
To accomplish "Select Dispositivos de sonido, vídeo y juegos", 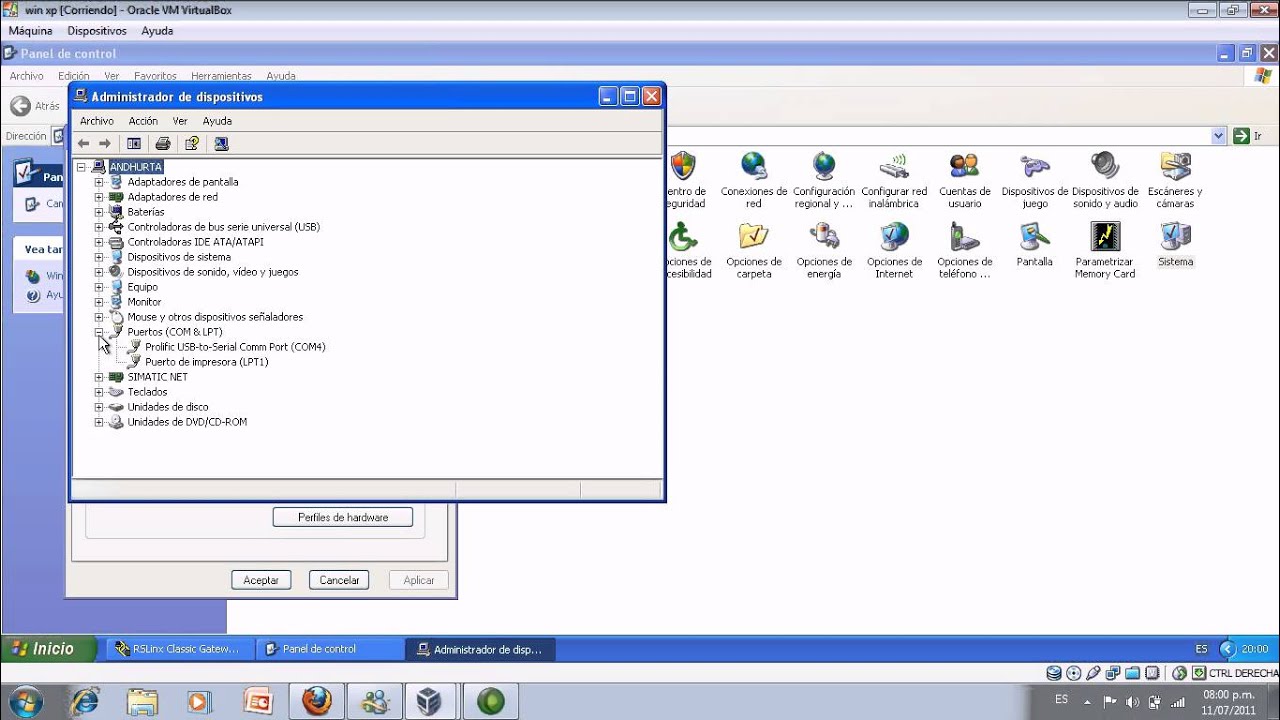I will pos(213,272).
